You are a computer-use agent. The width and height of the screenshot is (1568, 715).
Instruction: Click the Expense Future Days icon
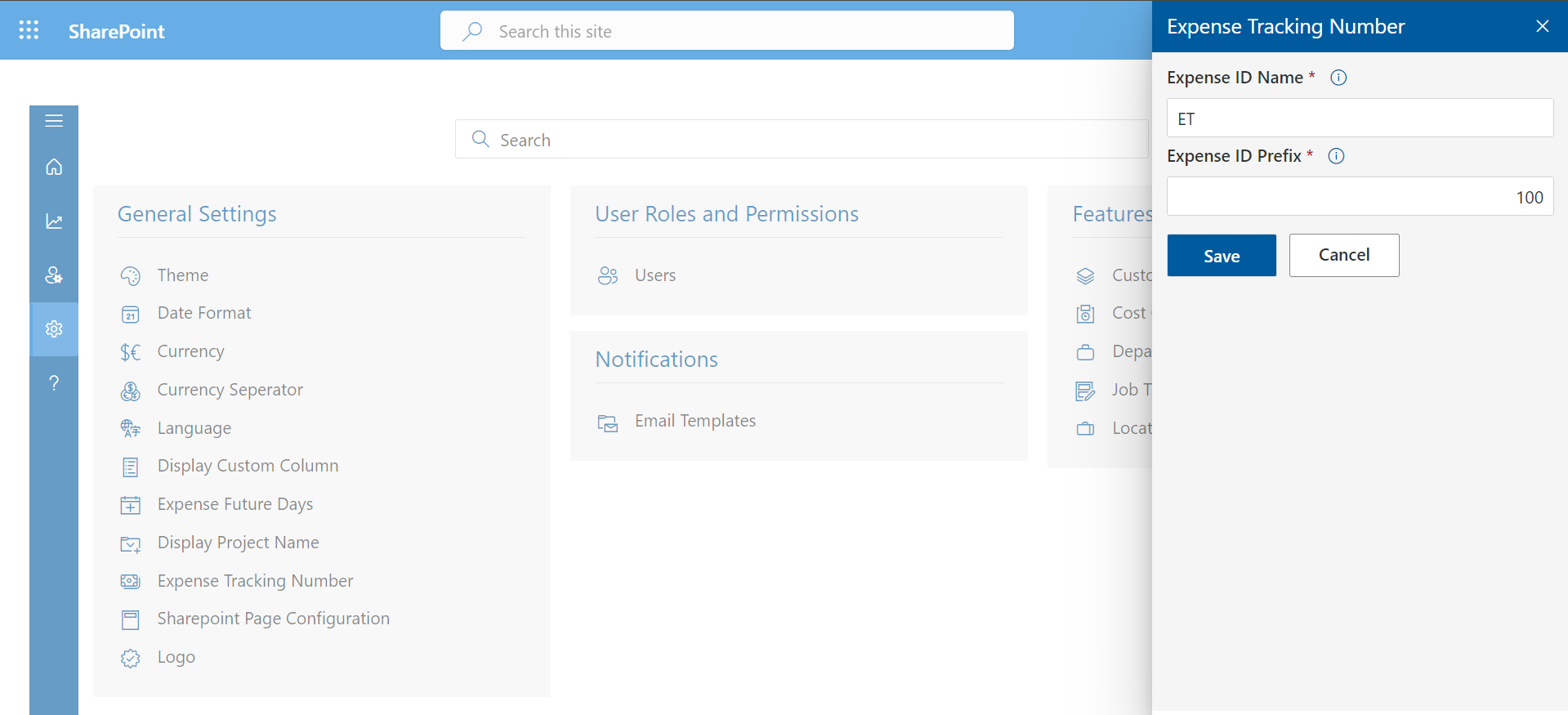[x=131, y=506]
